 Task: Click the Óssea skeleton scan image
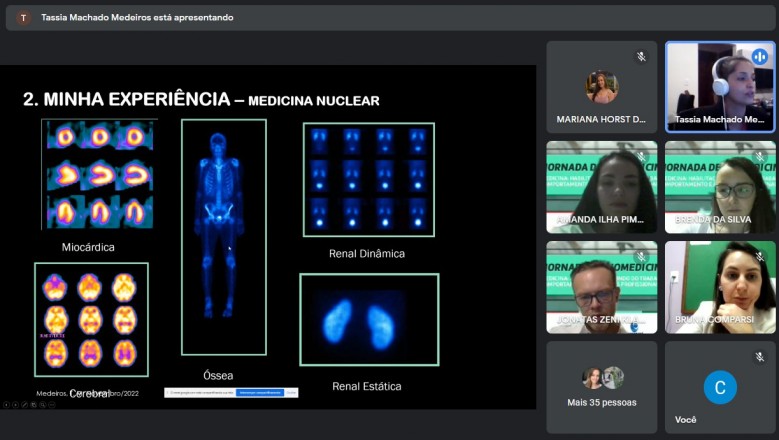point(224,237)
